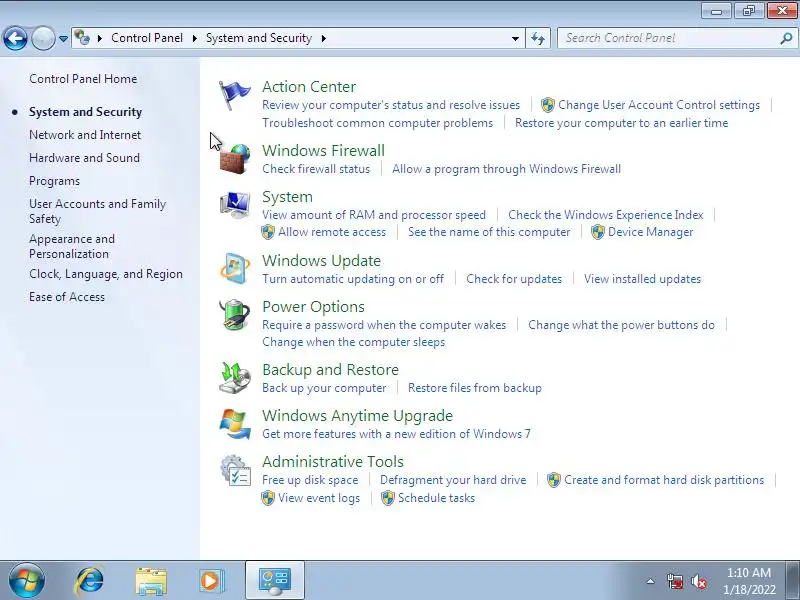This screenshot has width=800, height=600.
Task: Click Change when the computer sleeps
Action: (x=354, y=342)
